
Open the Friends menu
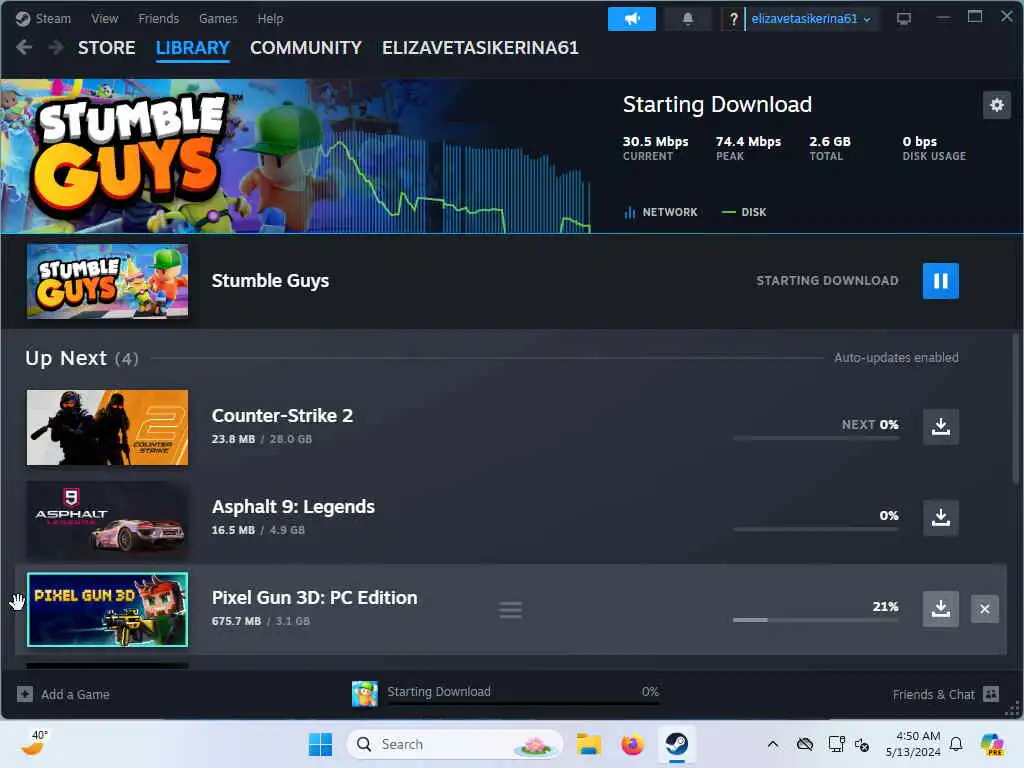(158, 18)
